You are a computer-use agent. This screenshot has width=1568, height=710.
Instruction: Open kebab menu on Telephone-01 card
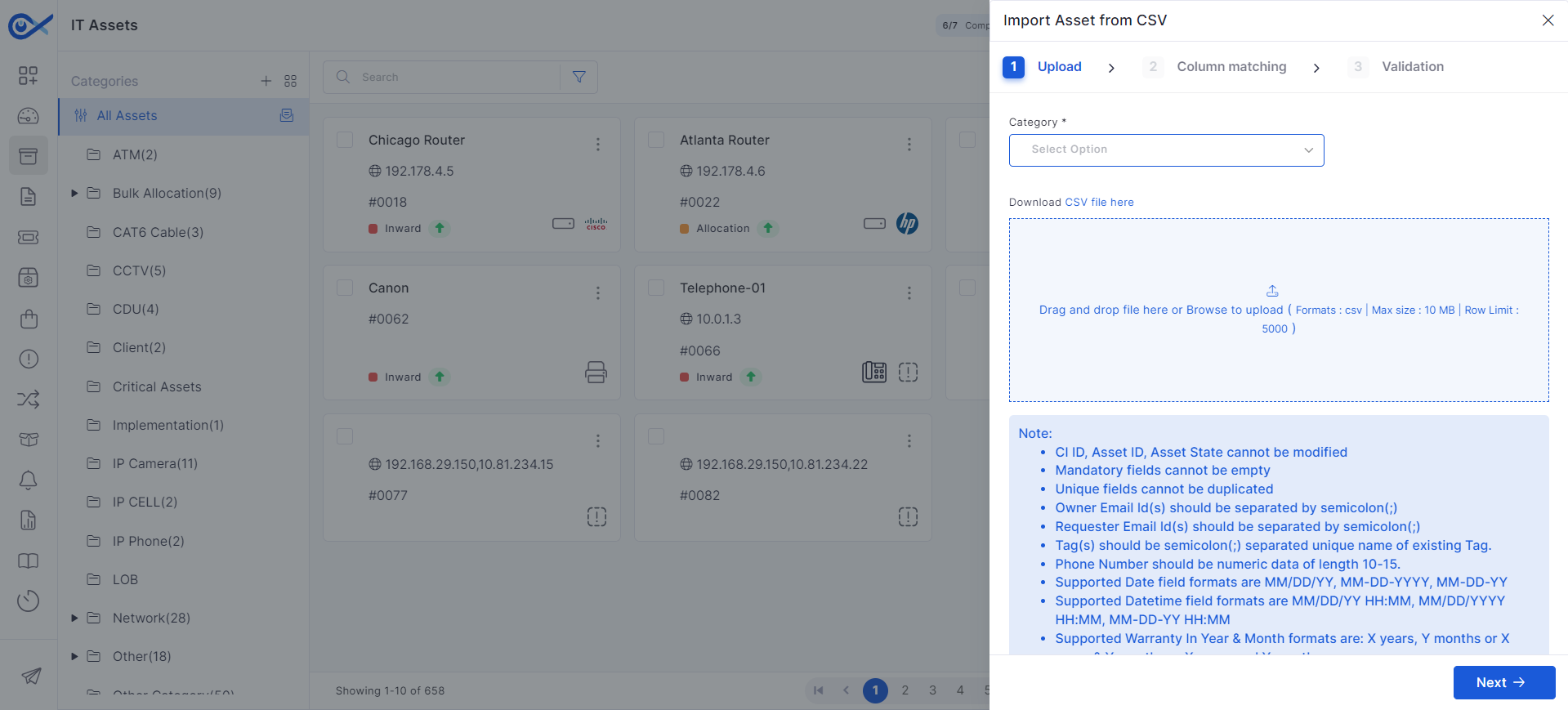(909, 292)
